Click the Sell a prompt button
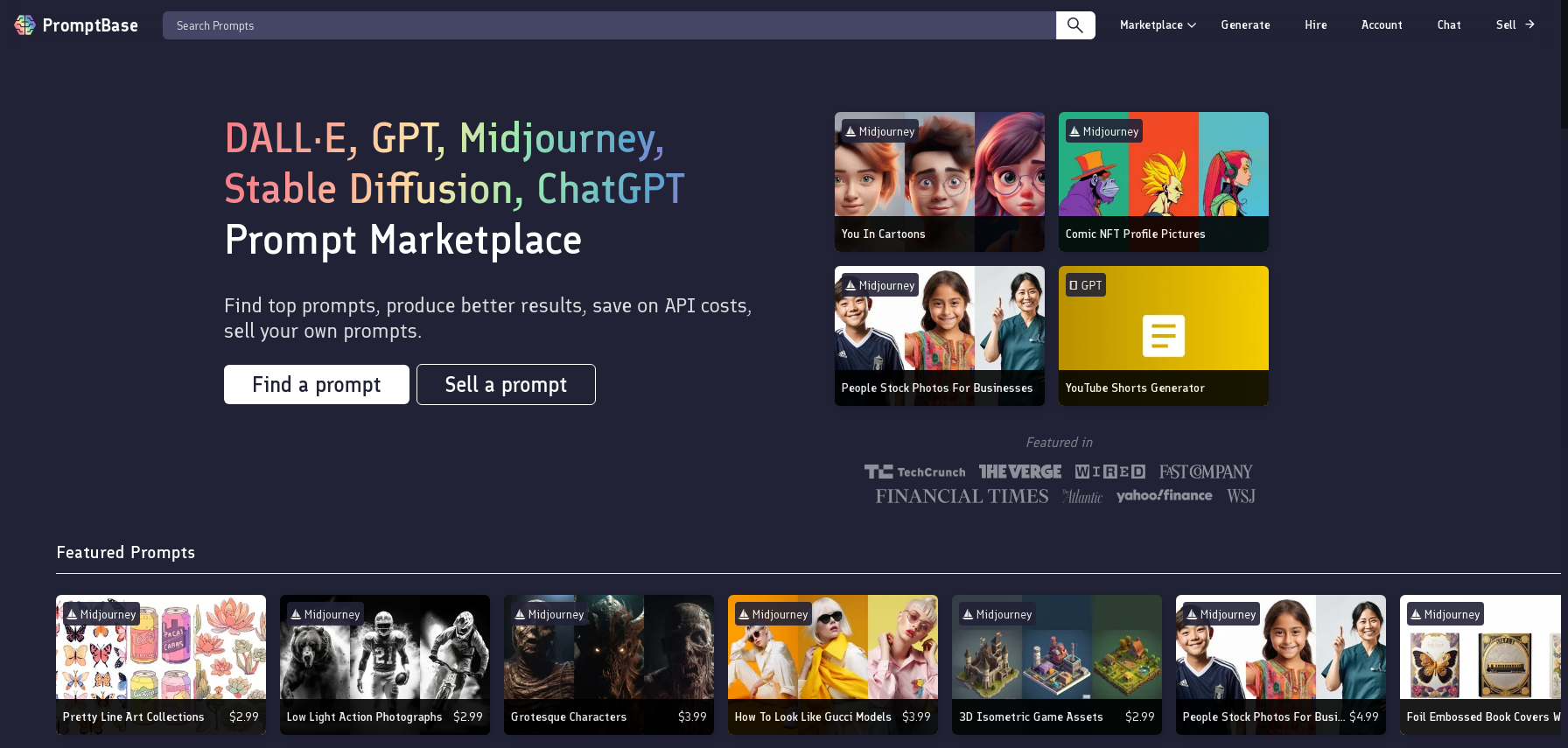 pyautogui.click(x=506, y=385)
